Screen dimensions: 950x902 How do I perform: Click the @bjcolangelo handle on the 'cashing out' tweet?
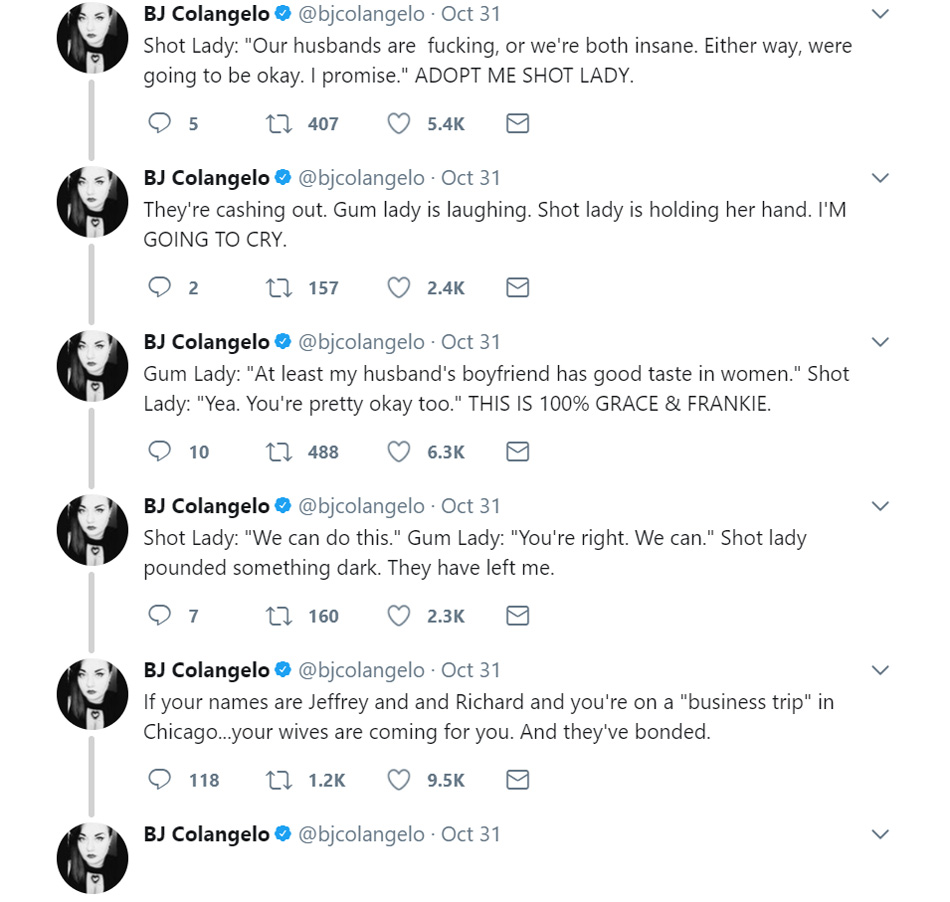(361, 178)
